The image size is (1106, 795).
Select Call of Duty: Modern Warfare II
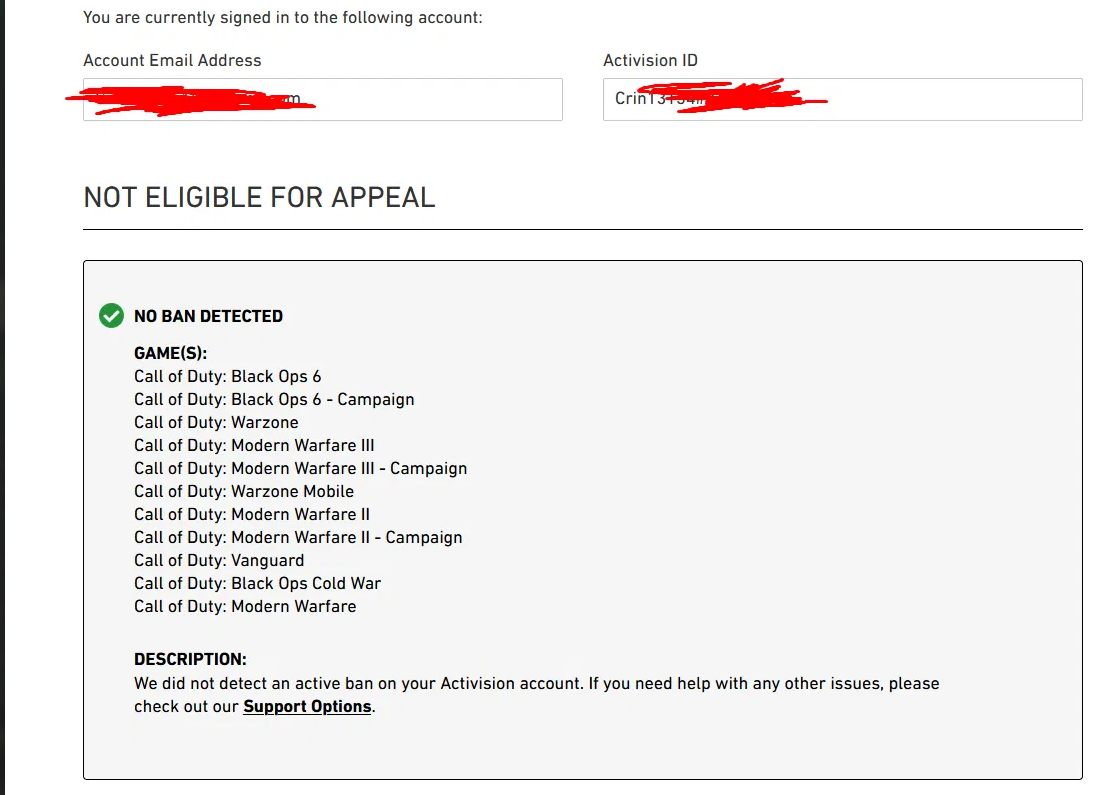click(x=252, y=514)
